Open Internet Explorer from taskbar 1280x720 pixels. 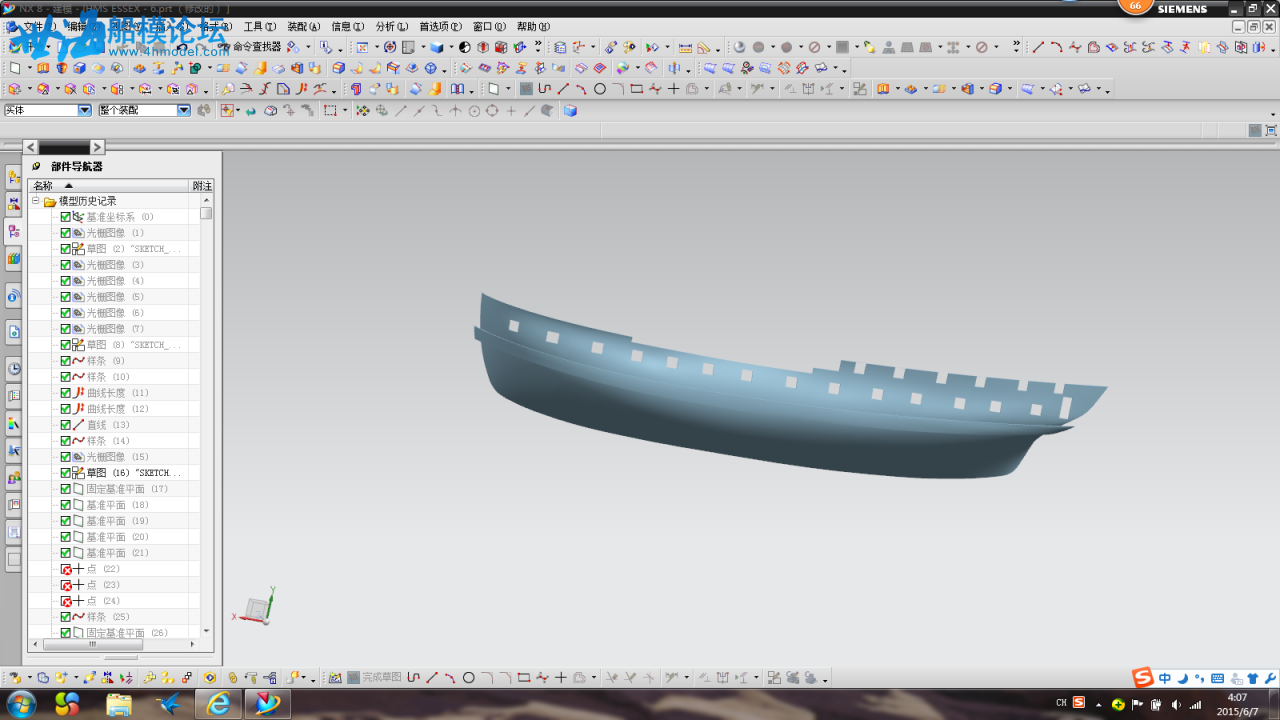[218, 704]
